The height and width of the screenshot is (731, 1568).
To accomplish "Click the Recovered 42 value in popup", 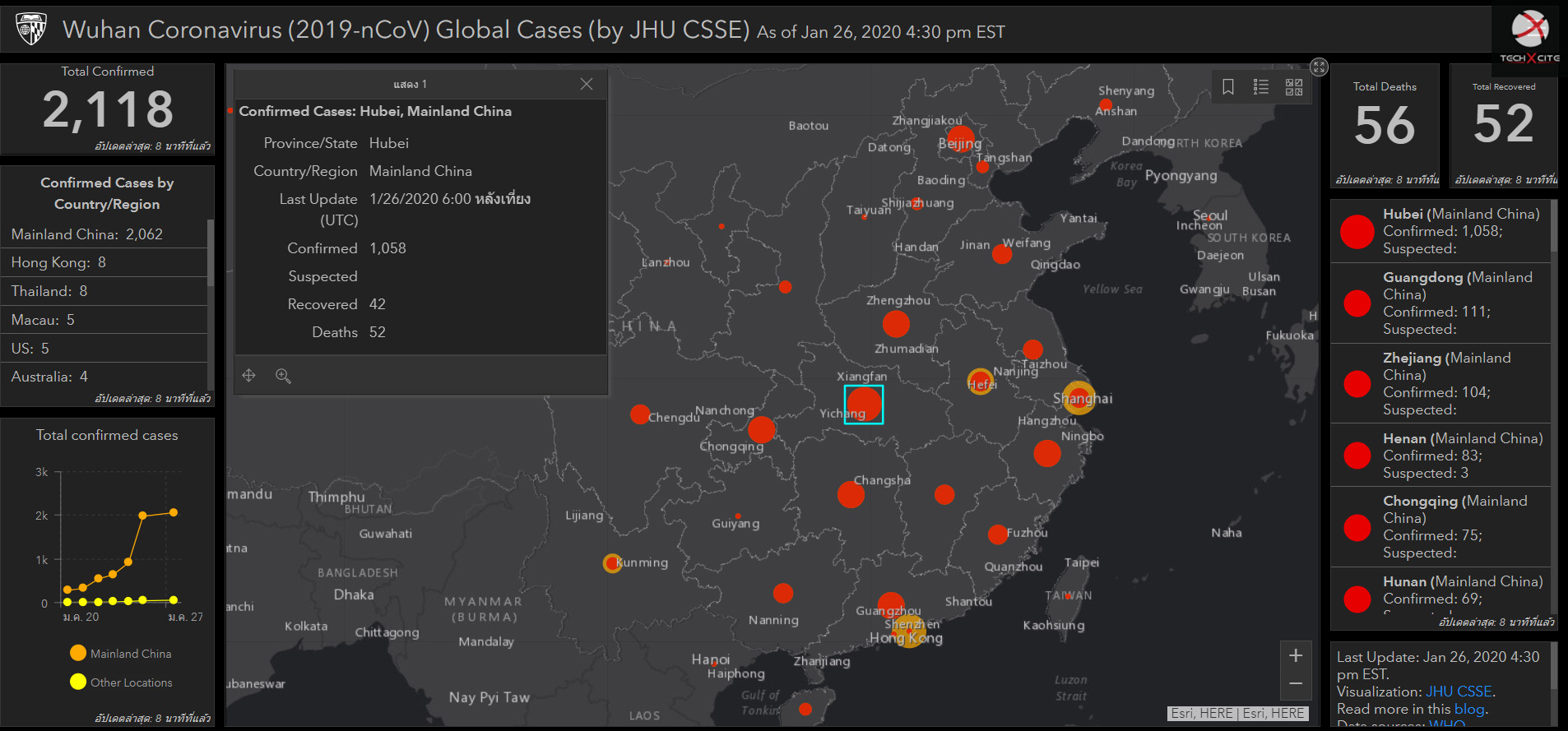I will point(378,304).
